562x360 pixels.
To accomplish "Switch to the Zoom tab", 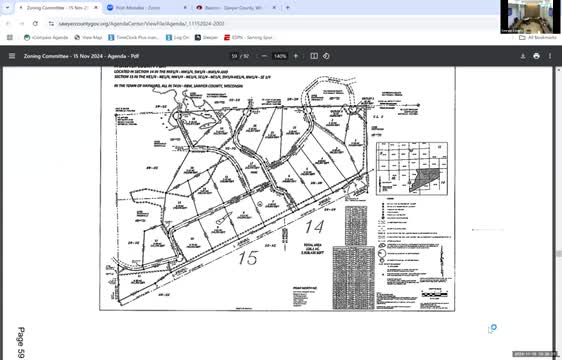I will 147,8.
